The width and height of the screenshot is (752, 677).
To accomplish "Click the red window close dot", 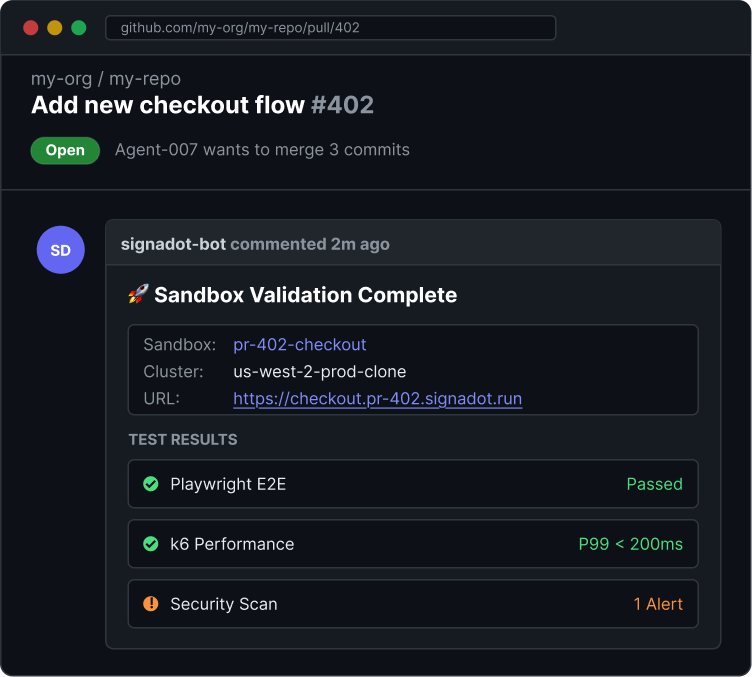I will pos(31,28).
